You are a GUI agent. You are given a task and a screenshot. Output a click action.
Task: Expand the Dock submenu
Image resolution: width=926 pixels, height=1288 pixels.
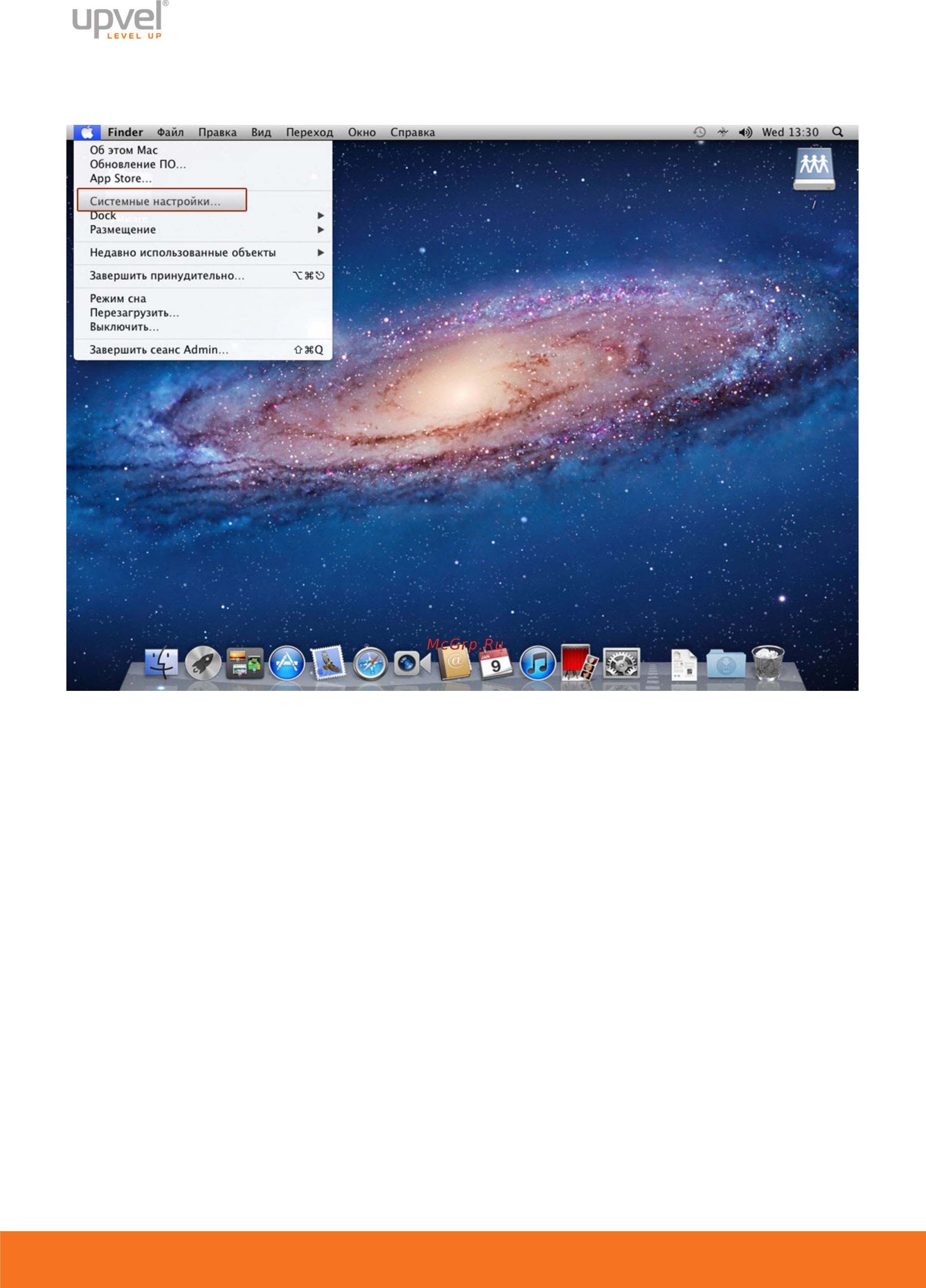(203, 216)
